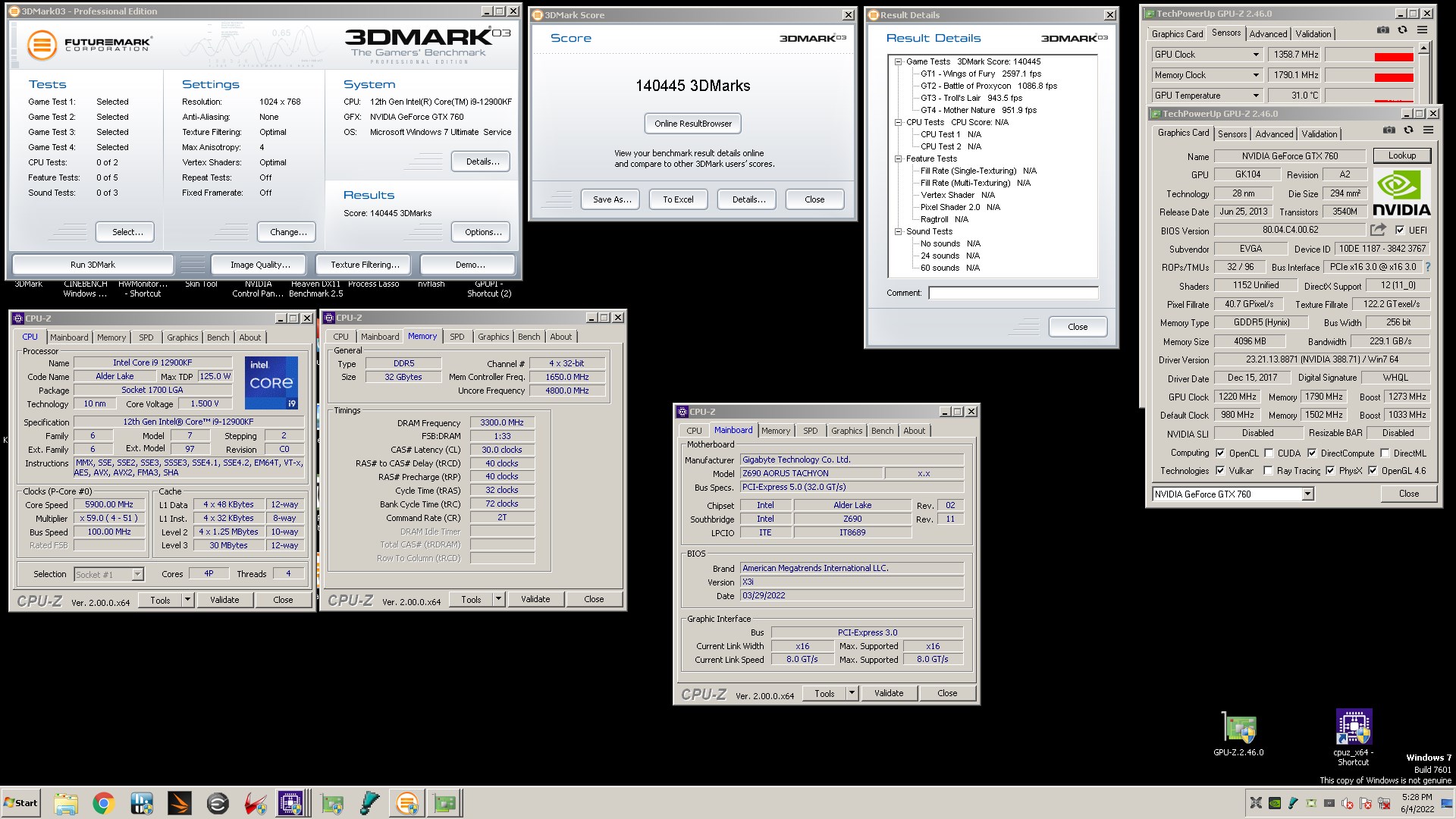Click the camera icon in the GPU-Z Sensors window

pos(1383,30)
